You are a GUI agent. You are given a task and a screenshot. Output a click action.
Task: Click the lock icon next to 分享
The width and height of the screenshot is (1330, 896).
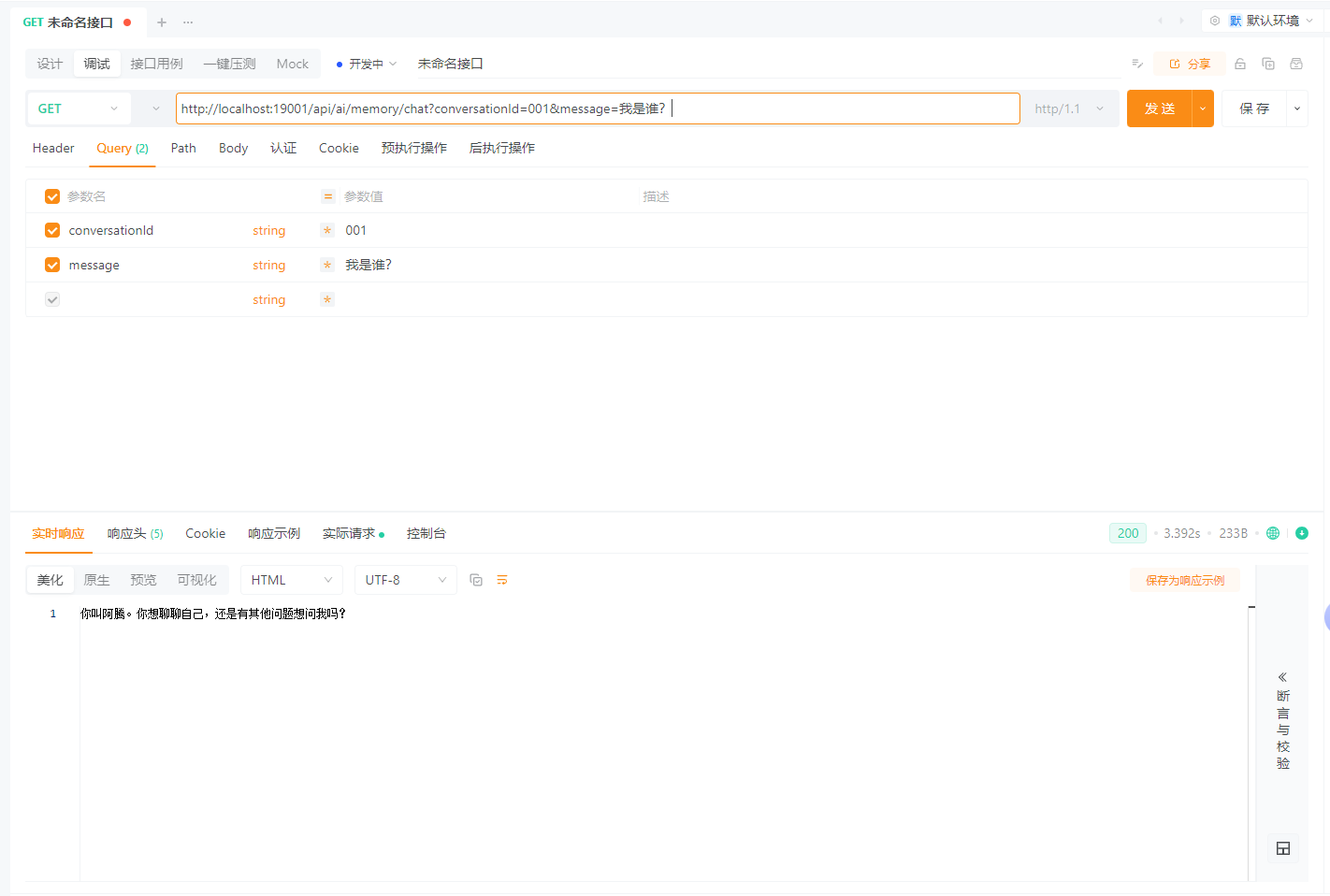1240,64
